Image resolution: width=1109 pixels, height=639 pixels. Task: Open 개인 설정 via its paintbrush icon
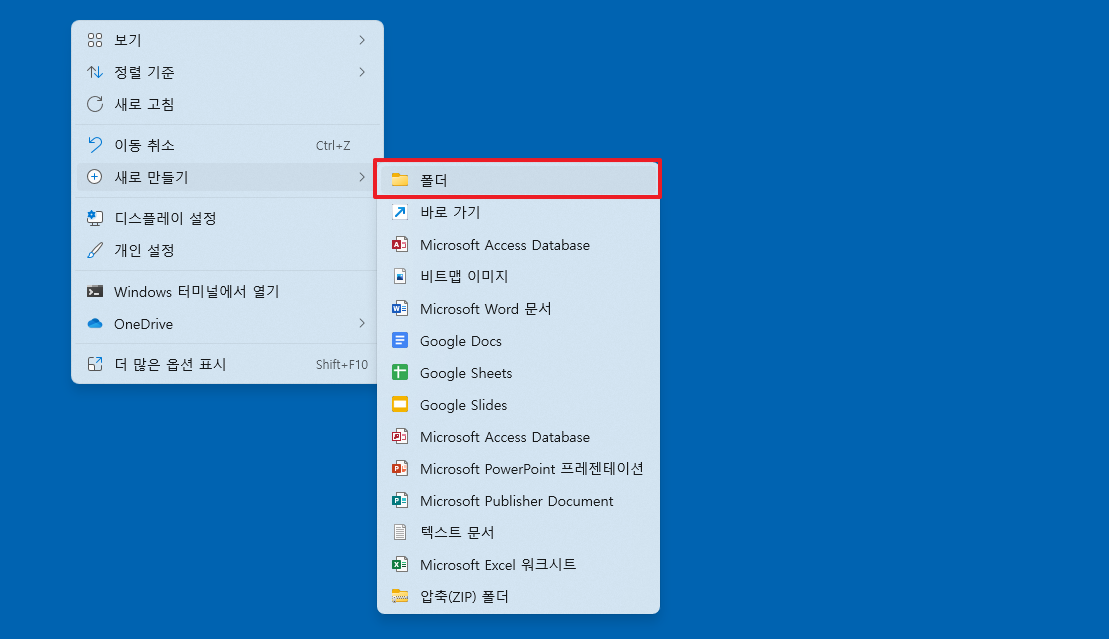[95, 251]
